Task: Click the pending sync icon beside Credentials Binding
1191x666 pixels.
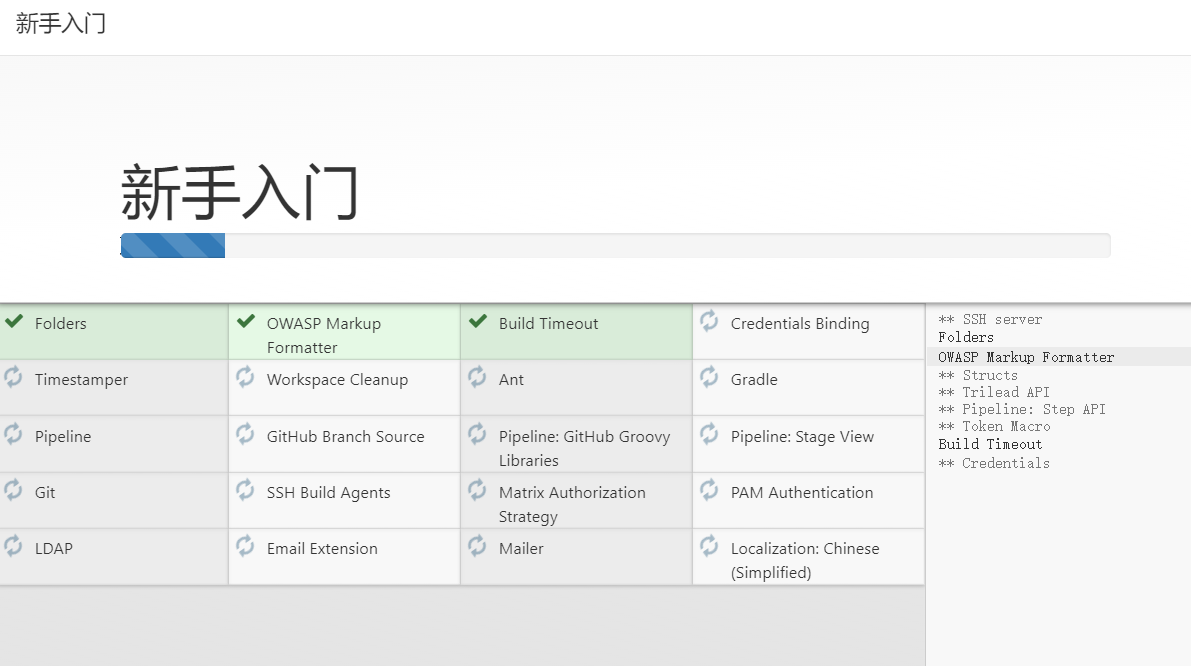Action: pos(709,321)
